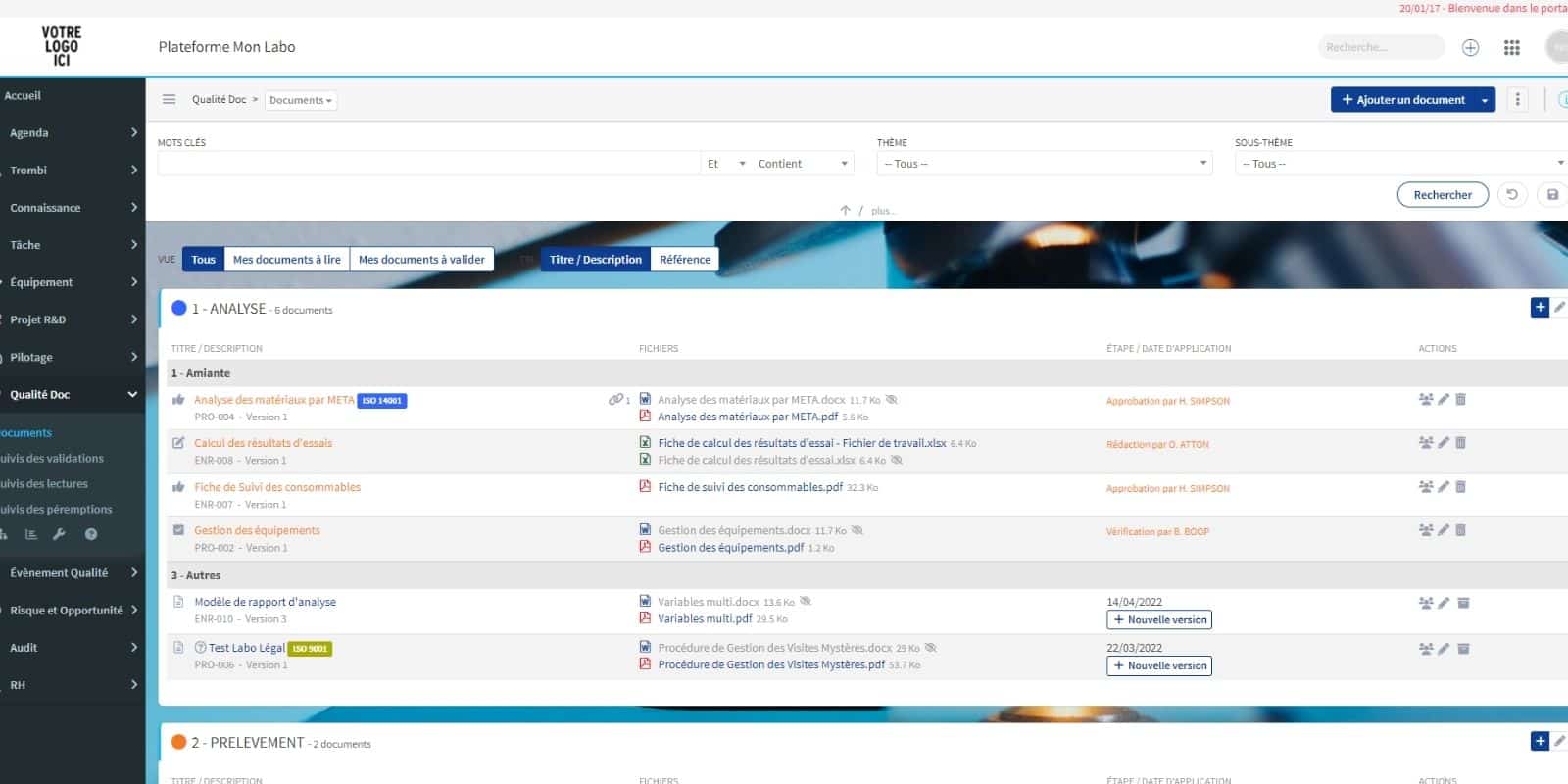Select the Tous view toggle
Screen dimensions: 1568x784
(203, 260)
